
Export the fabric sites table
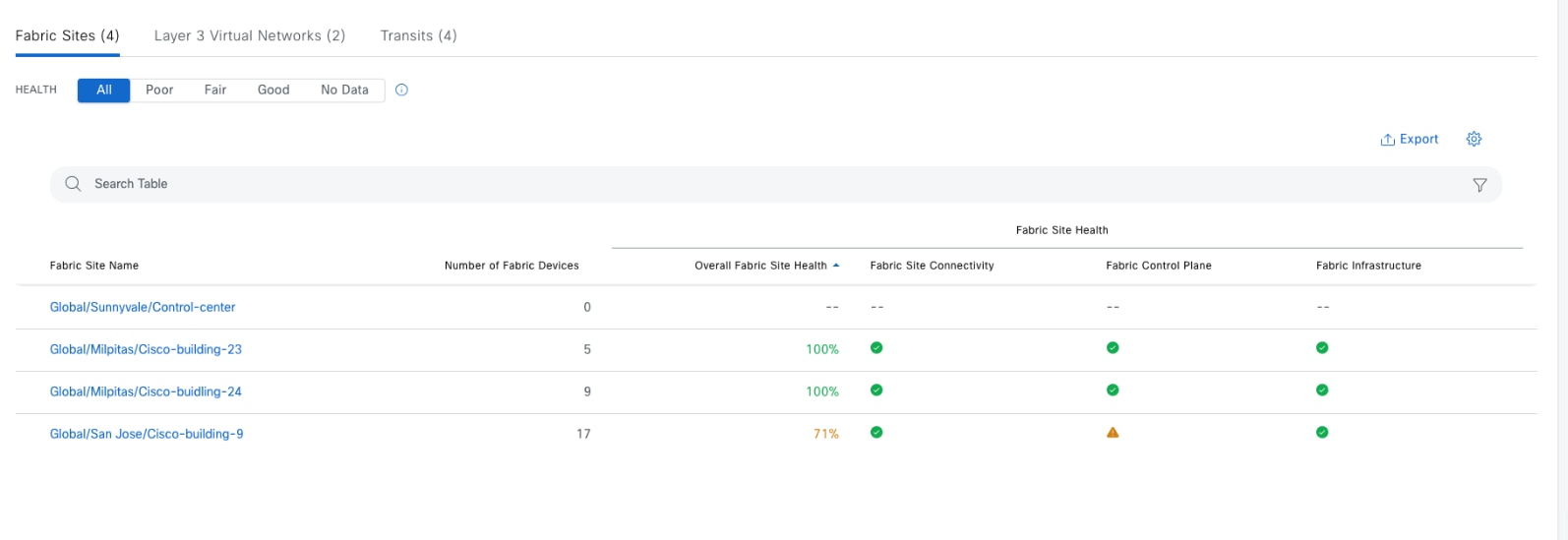1410,139
